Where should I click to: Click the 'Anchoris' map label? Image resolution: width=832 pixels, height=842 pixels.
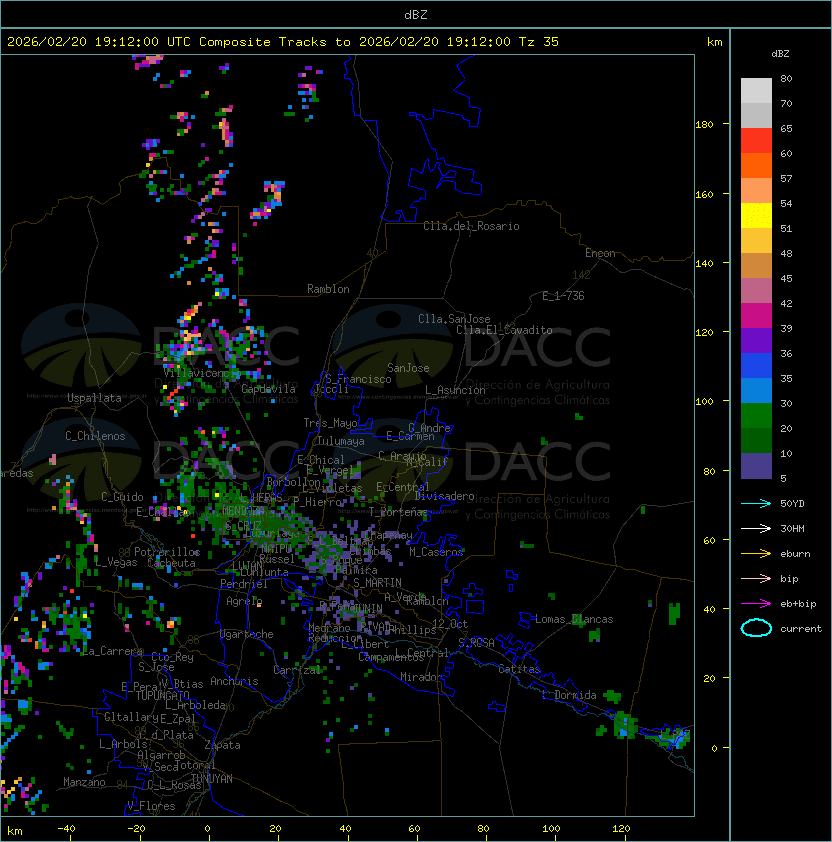pos(234,681)
